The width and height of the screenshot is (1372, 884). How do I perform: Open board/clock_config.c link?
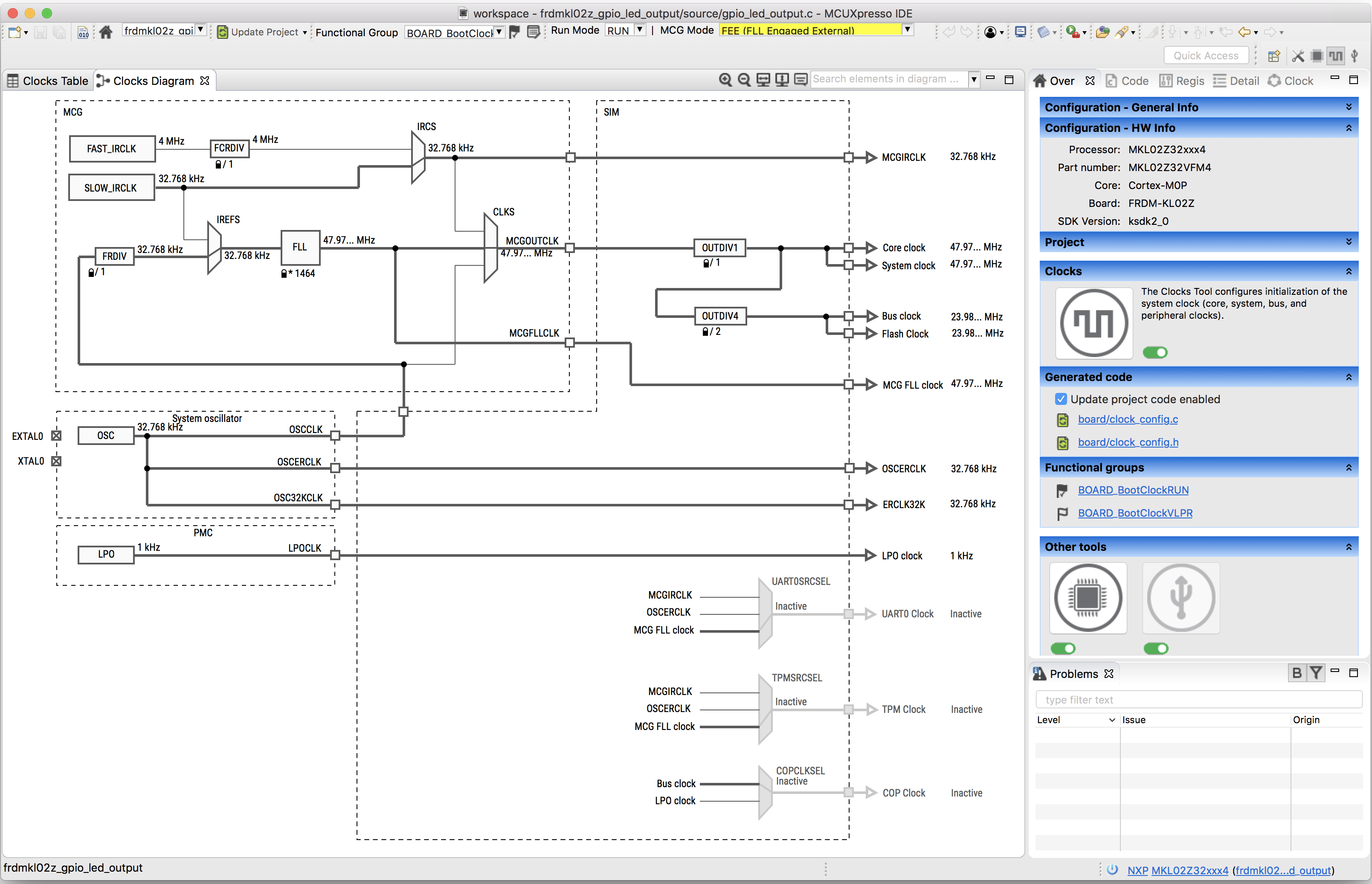(x=1128, y=419)
